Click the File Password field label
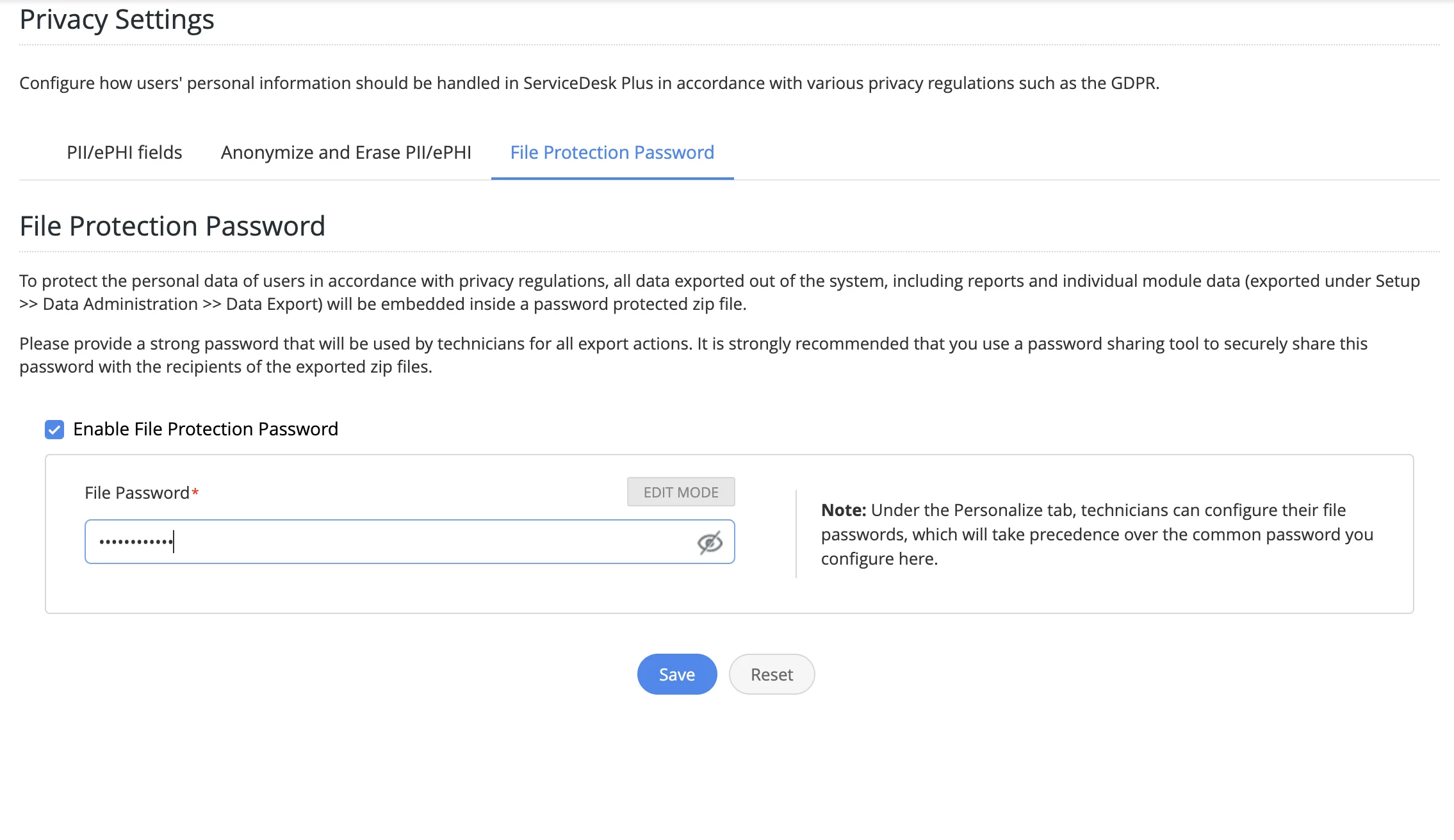 136,493
